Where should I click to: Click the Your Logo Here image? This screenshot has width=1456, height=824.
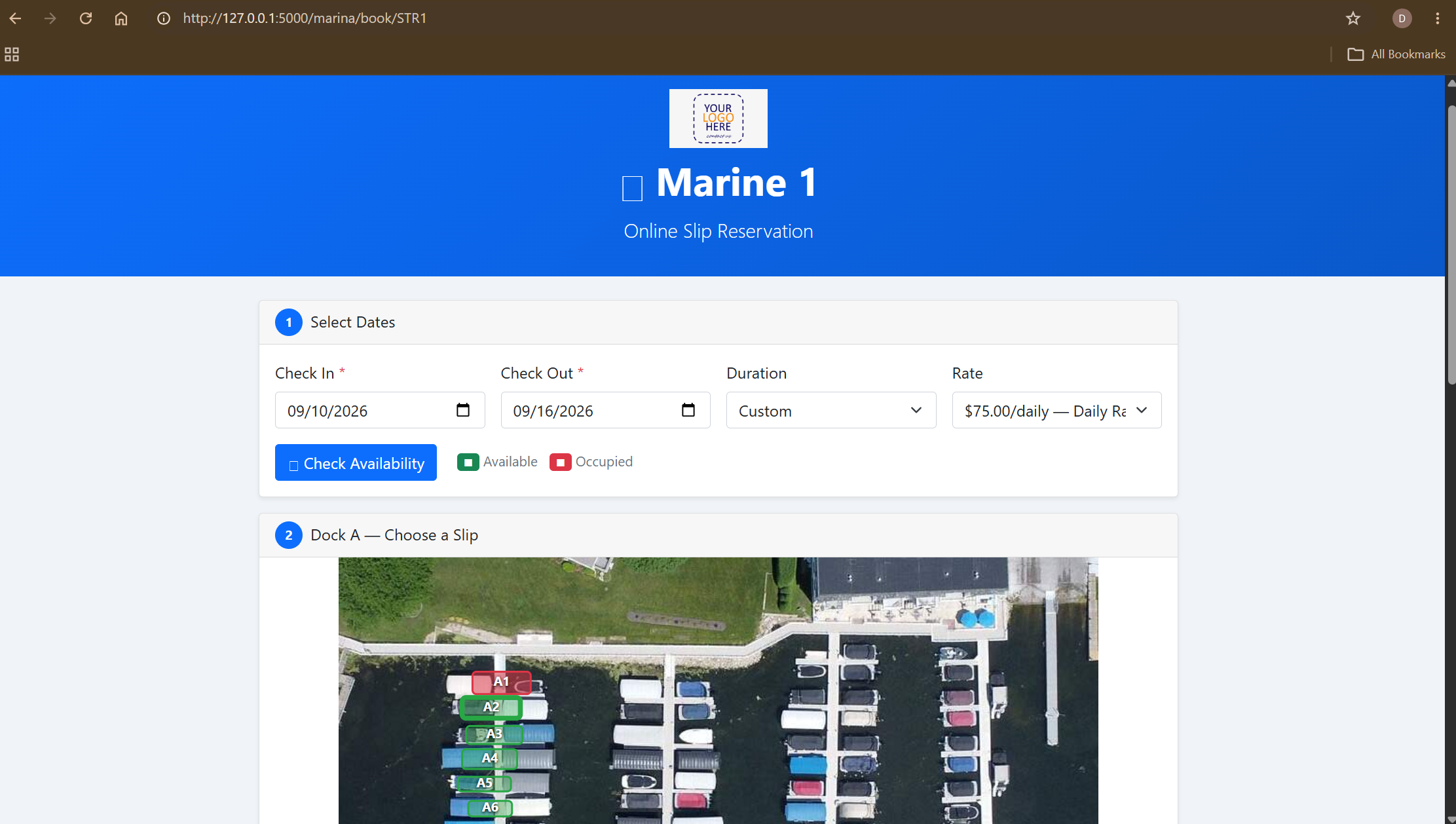click(719, 119)
